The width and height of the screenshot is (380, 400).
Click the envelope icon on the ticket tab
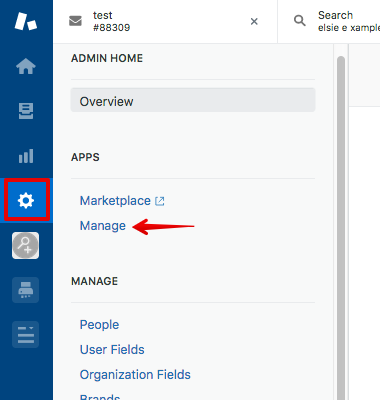(75, 21)
